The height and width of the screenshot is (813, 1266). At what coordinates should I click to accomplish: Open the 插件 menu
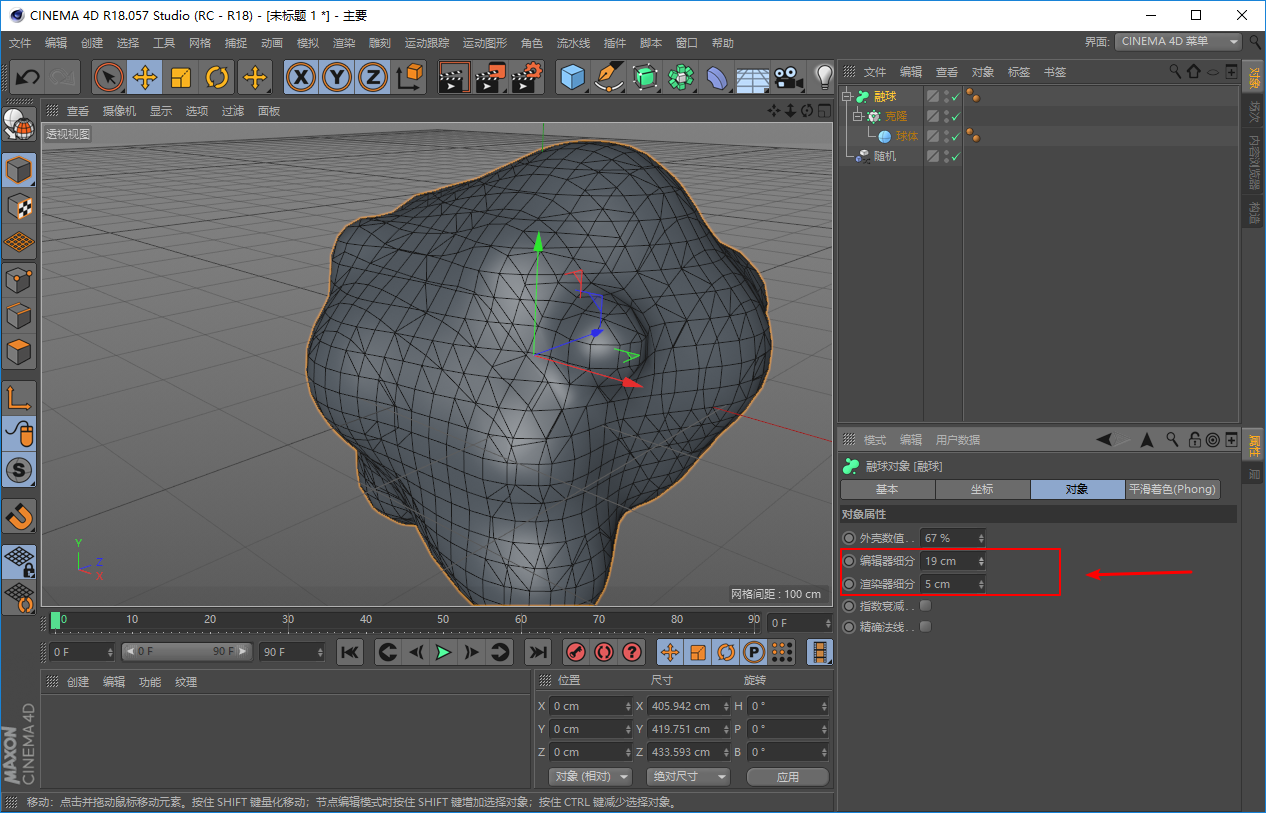coord(615,43)
